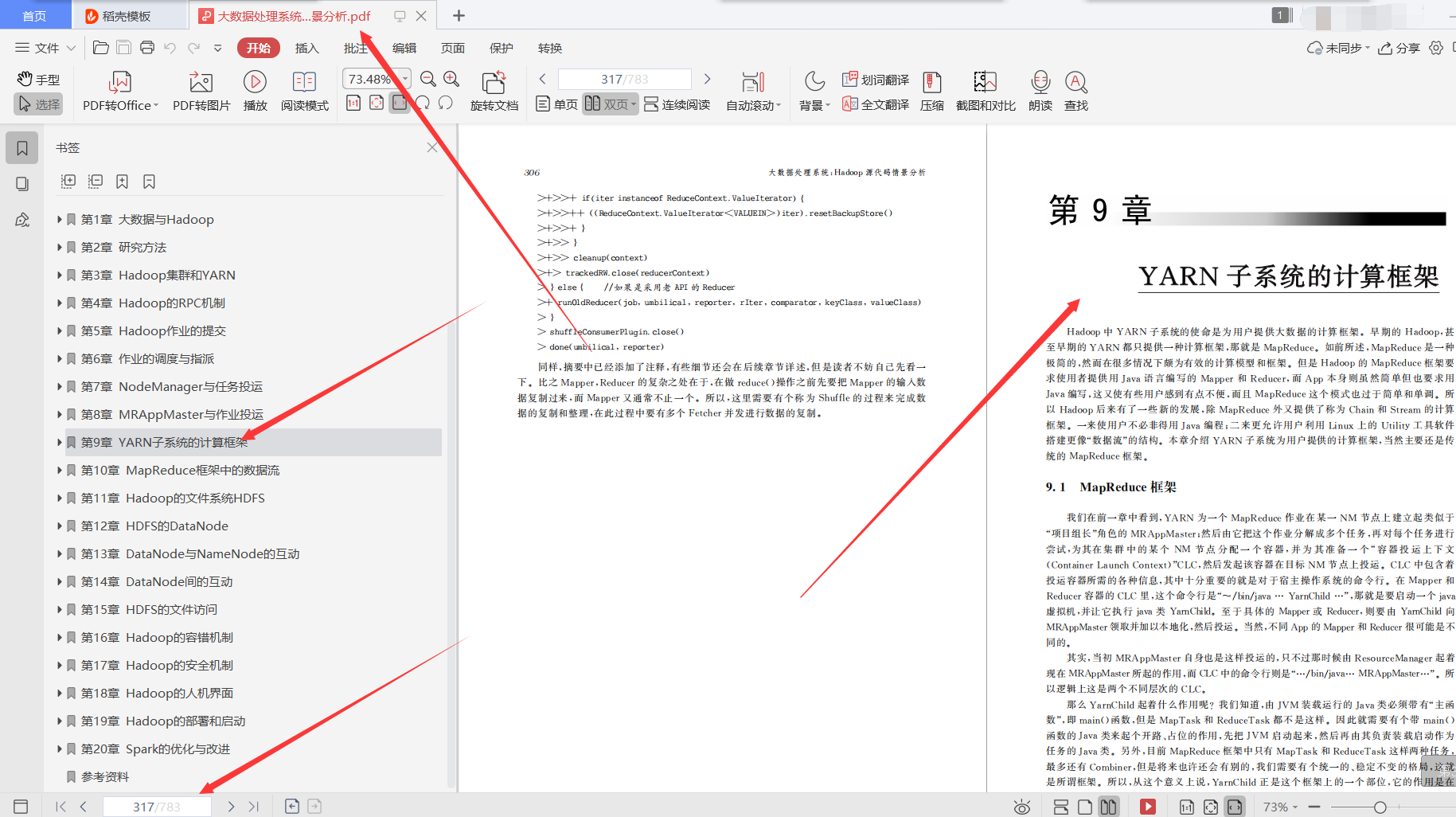Open thumbnails panel in left sidebar
Image resolution: width=1456 pixels, height=817 pixels.
[x=22, y=184]
